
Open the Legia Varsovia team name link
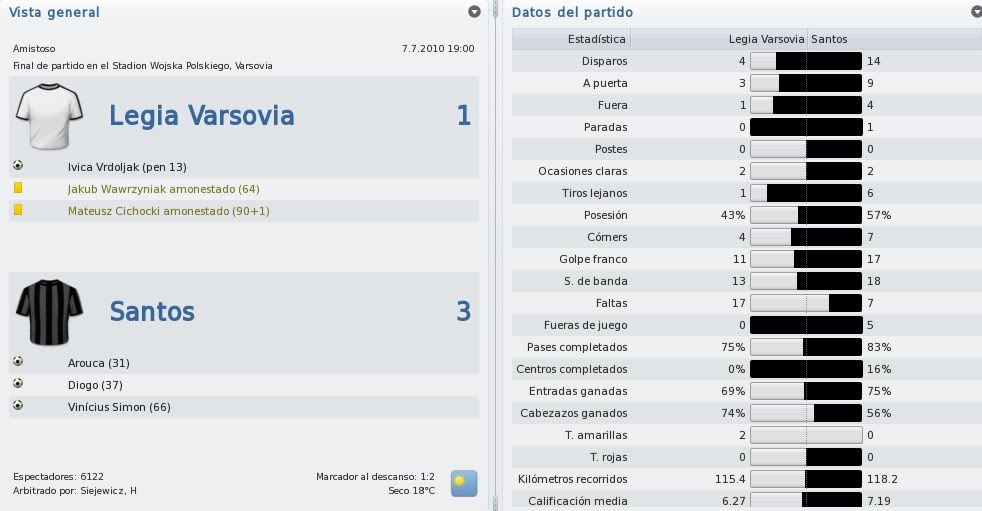[202, 116]
